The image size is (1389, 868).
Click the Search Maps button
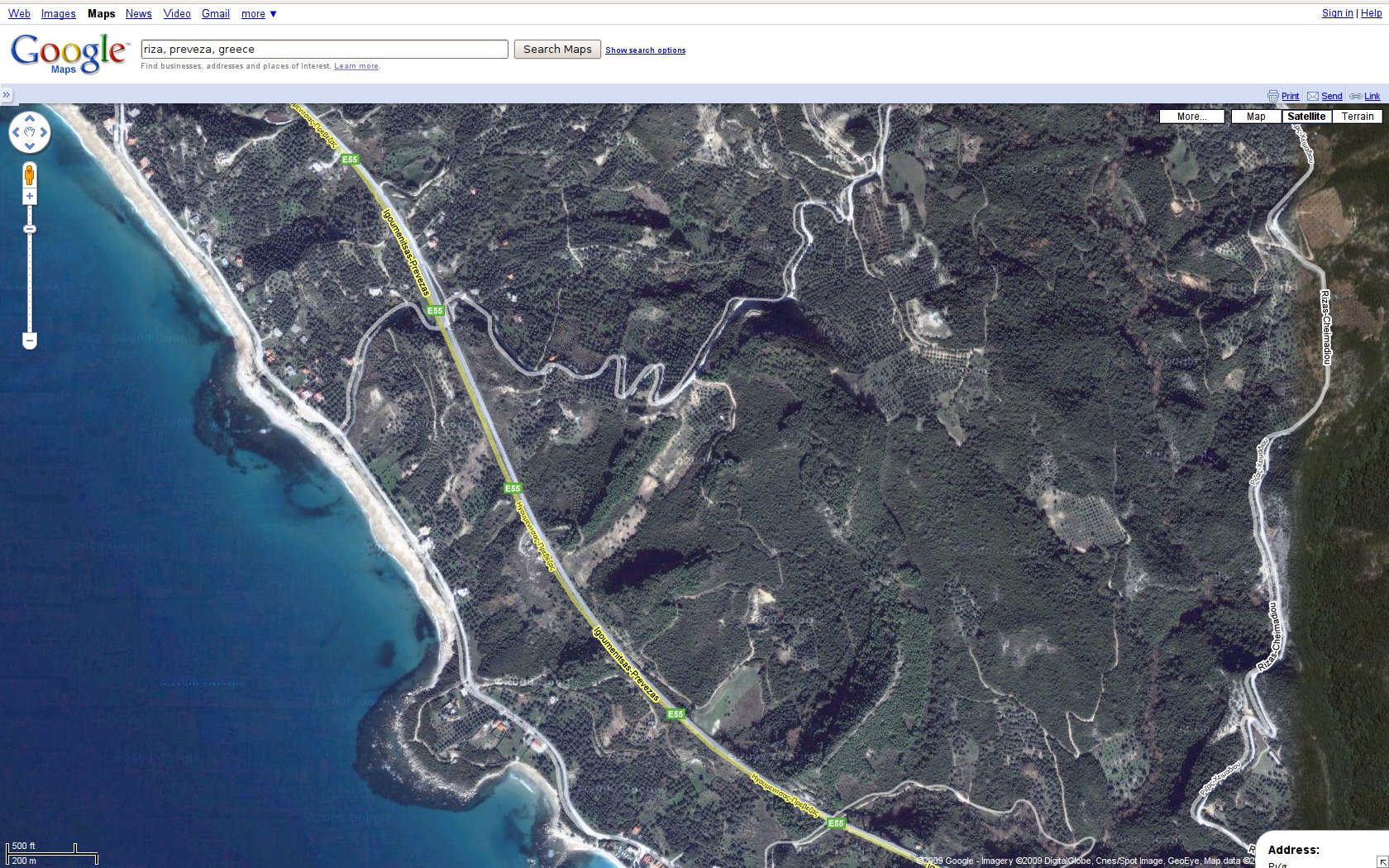(557, 50)
